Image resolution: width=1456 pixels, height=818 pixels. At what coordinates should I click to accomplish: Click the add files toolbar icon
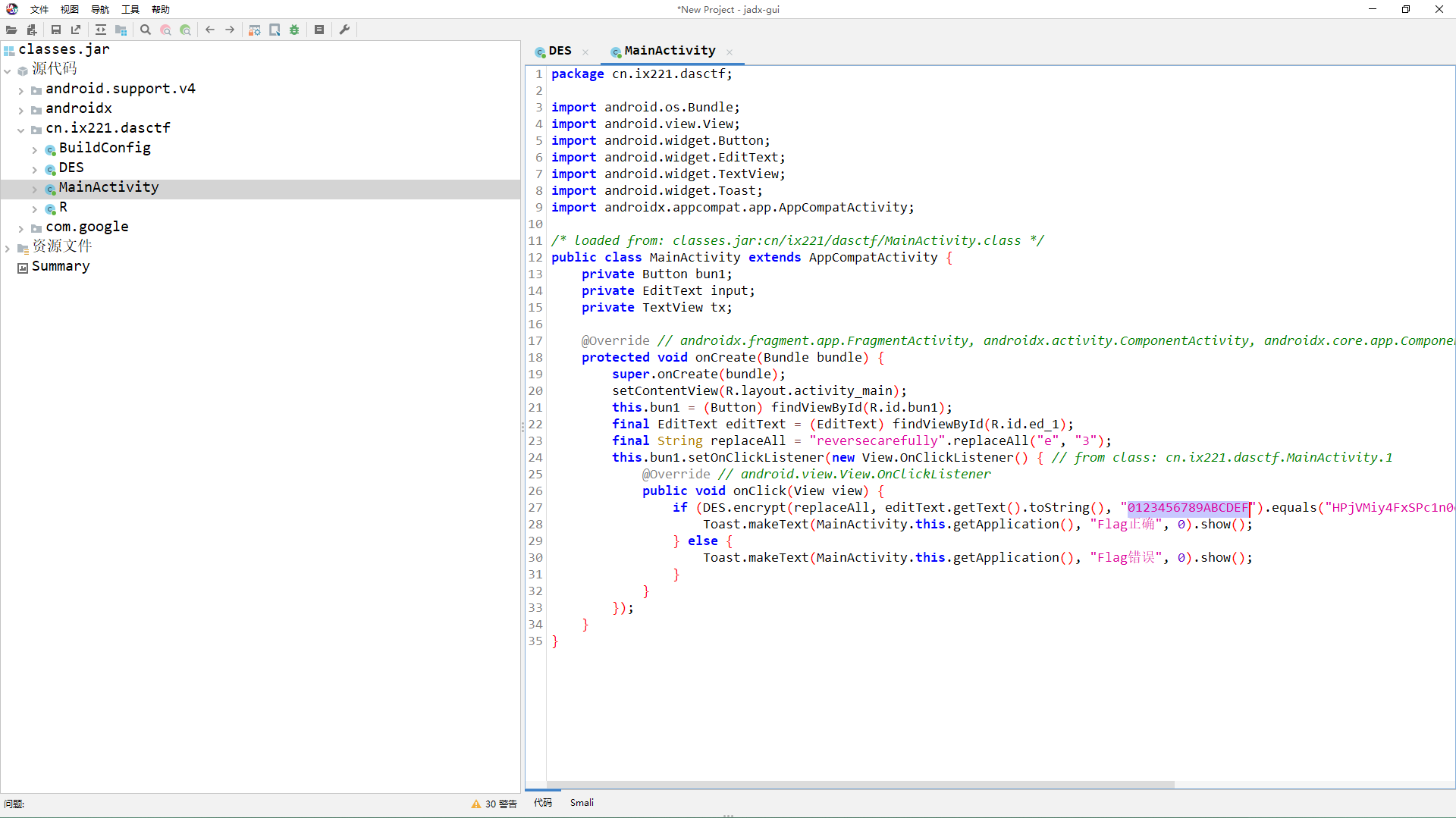(x=31, y=30)
